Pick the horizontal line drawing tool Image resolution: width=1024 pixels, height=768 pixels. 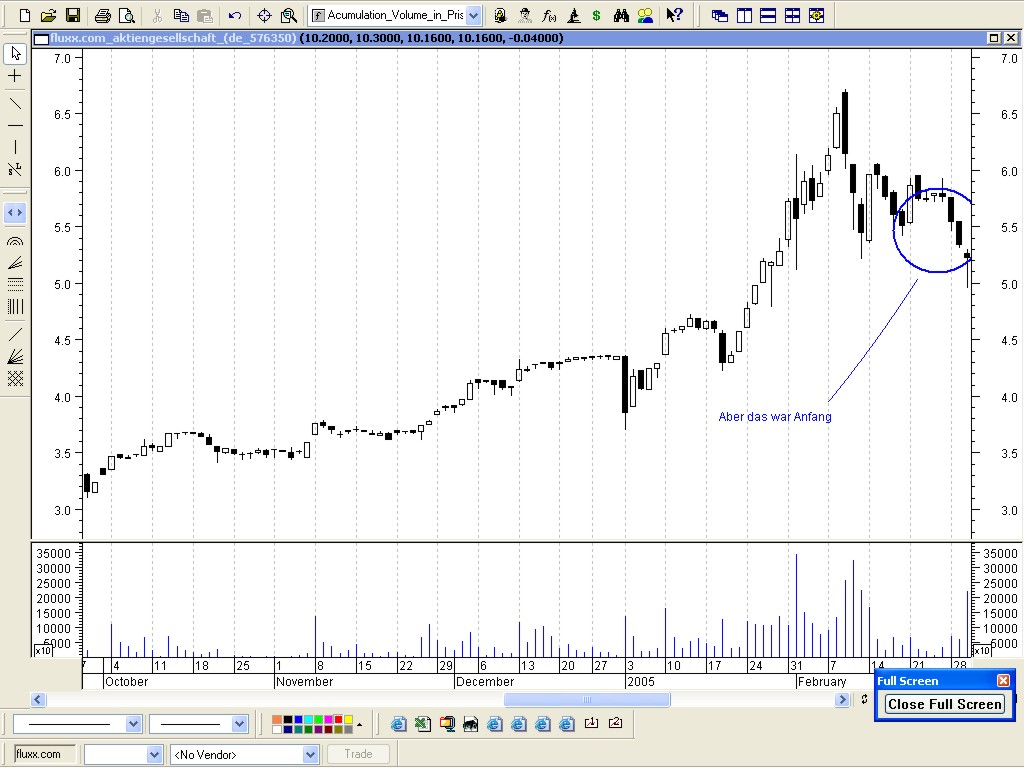pyautogui.click(x=14, y=126)
